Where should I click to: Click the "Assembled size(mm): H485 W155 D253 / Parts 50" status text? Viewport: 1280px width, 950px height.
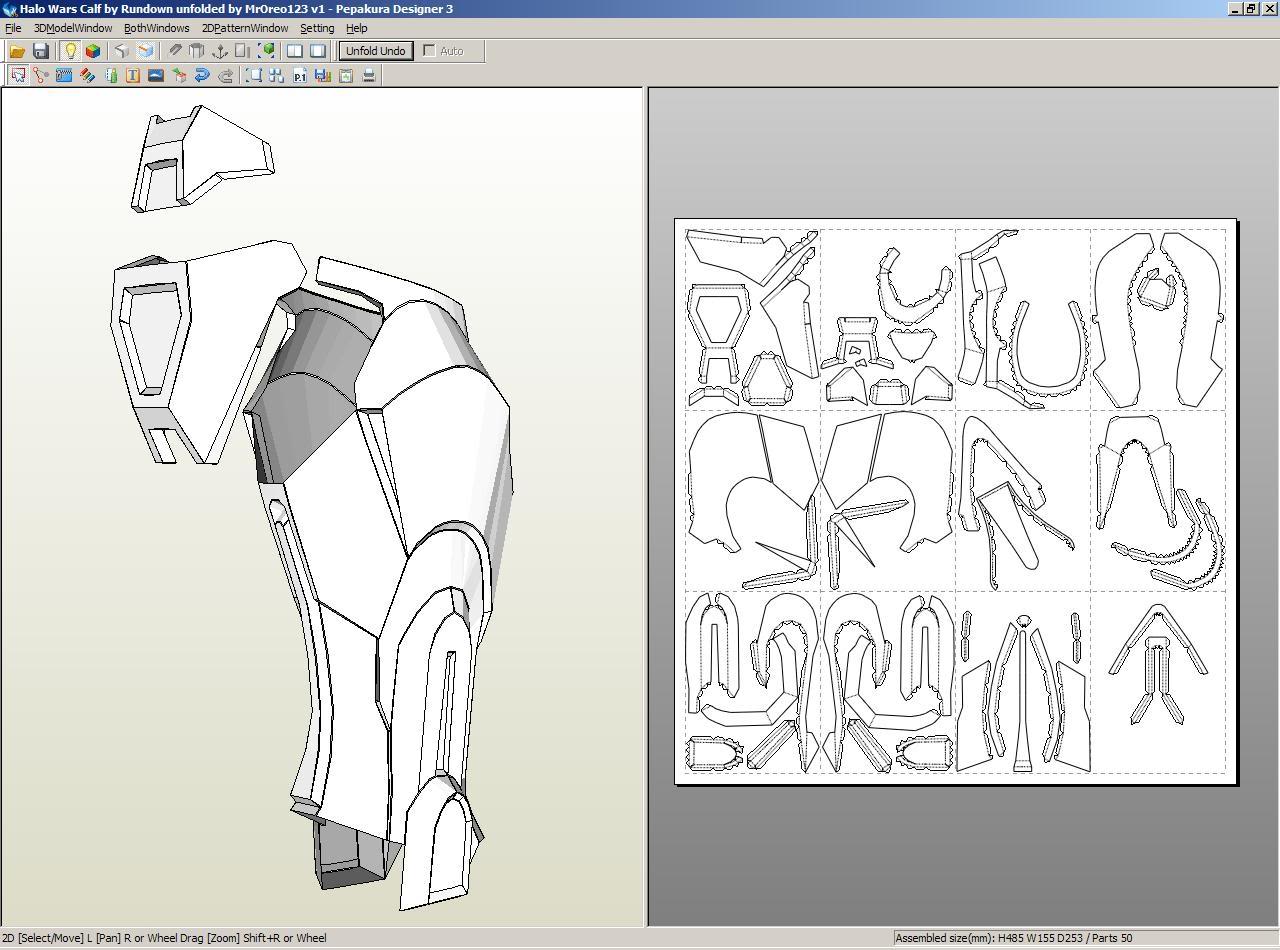coord(1014,938)
